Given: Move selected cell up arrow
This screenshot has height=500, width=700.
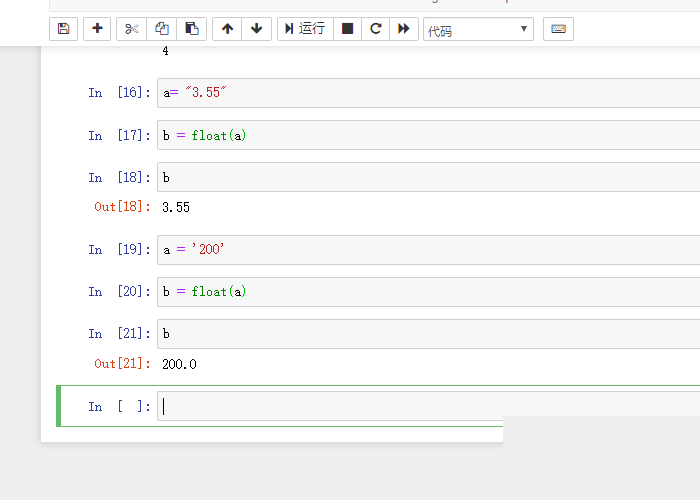Looking at the screenshot, I should (227, 29).
